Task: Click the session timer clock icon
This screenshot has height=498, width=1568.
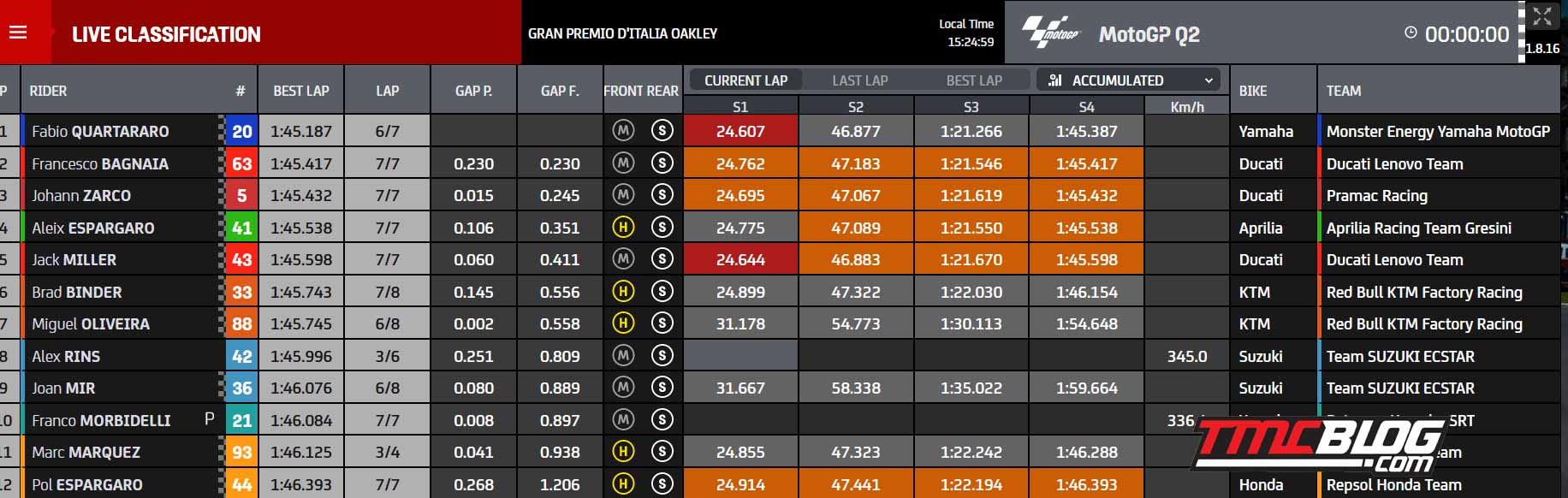Action: [x=1411, y=33]
